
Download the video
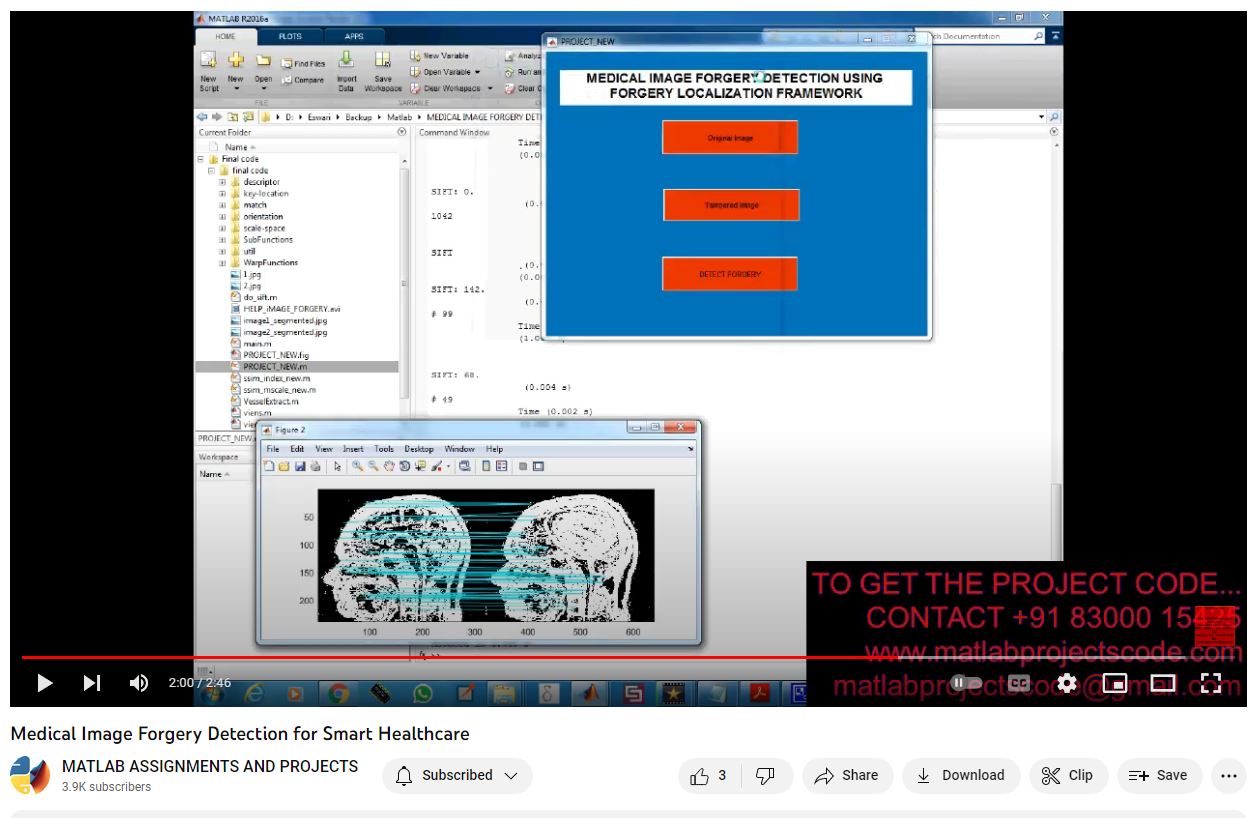click(x=960, y=775)
